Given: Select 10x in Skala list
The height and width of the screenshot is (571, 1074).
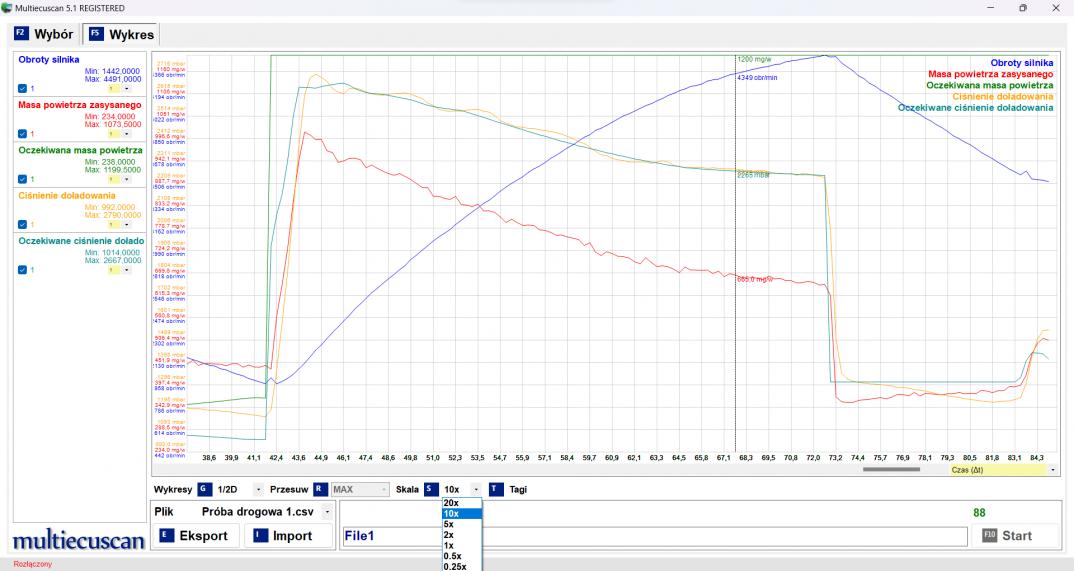Looking at the screenshot, I should pos(462,513).
